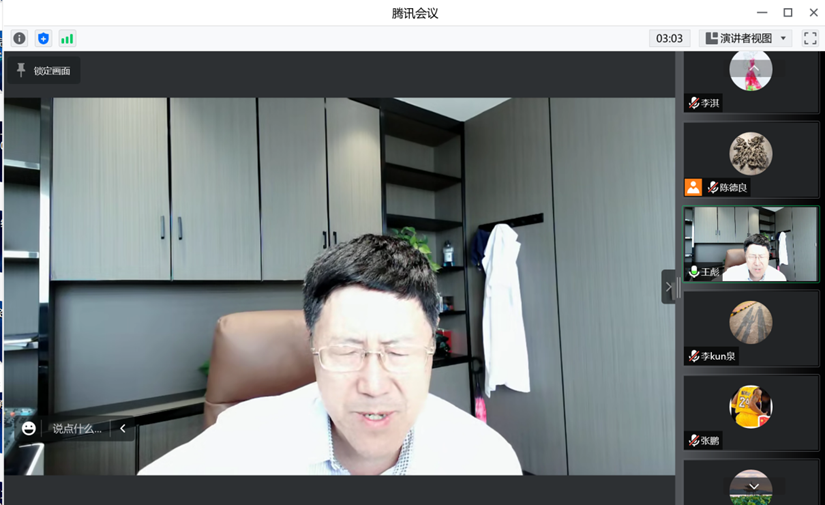The height and width of the screenshot is (505, 825).
Task: Click the muted mic icon beside 张鹏
Action: pos(694,440)
